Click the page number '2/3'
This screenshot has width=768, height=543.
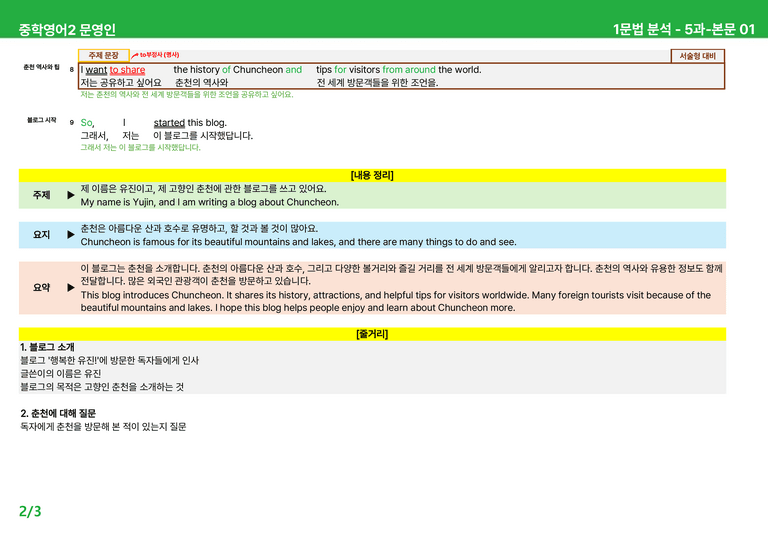coord(30,511)
